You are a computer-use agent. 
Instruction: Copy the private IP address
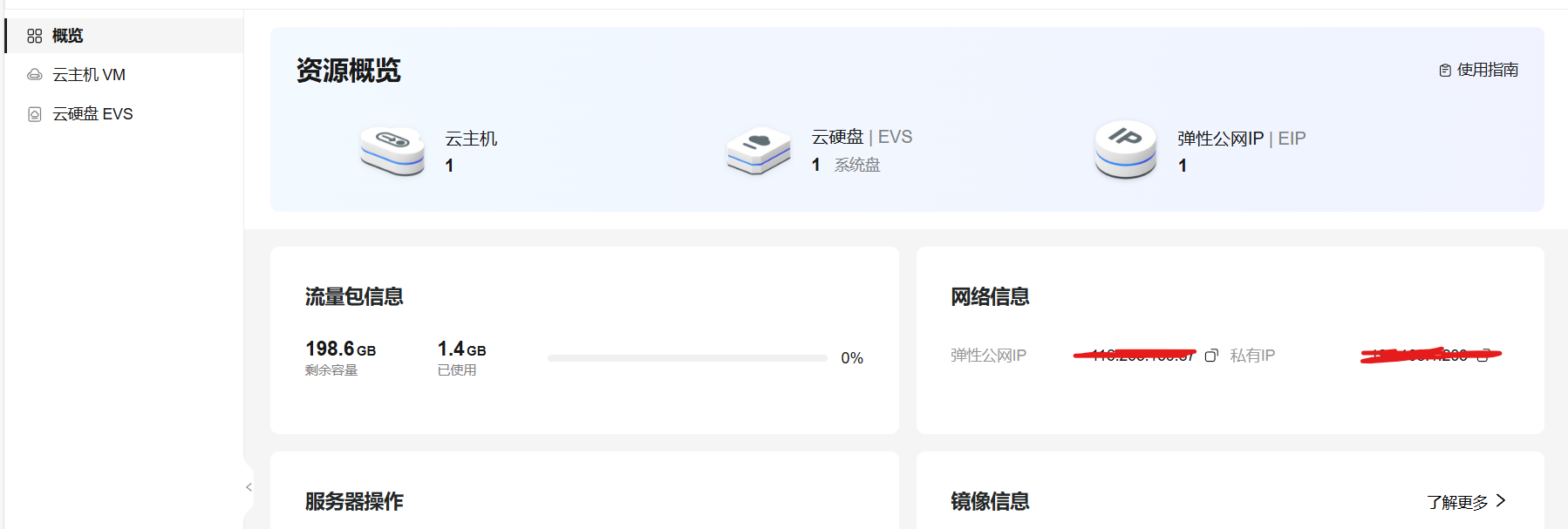pyautogui.click(x=1483, y=356)
